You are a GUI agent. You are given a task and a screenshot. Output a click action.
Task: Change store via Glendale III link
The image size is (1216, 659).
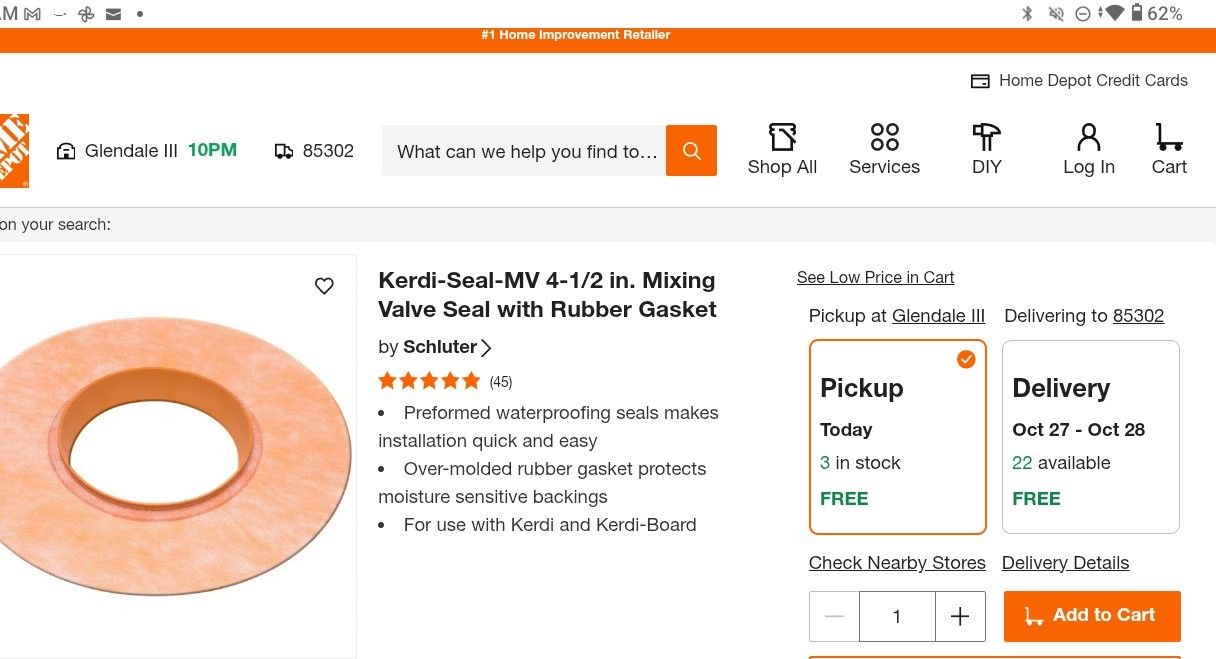click(x=938, y=315)
